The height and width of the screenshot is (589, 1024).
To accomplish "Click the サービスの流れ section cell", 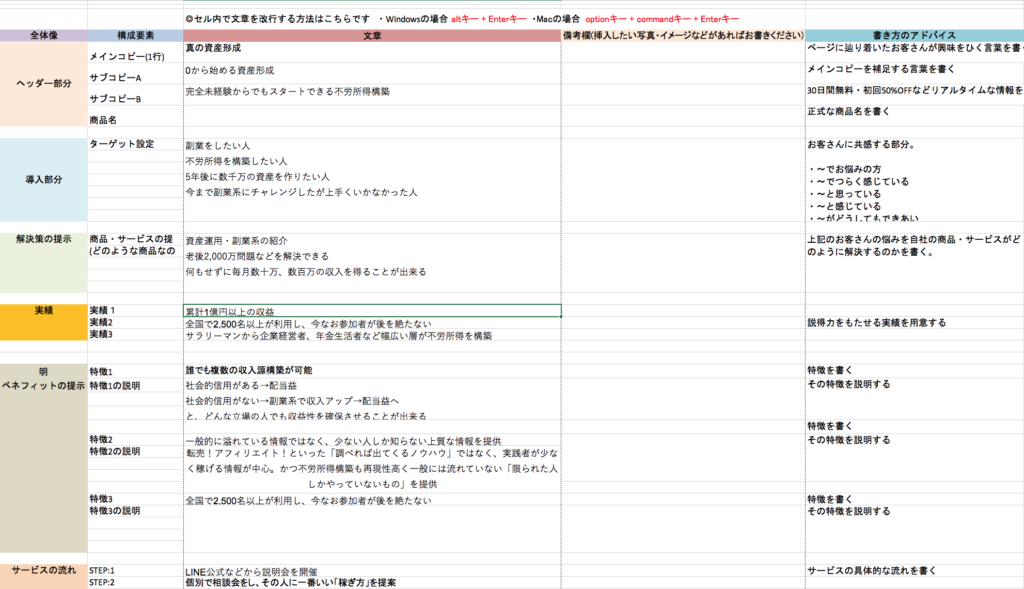I will pos(43,570).
